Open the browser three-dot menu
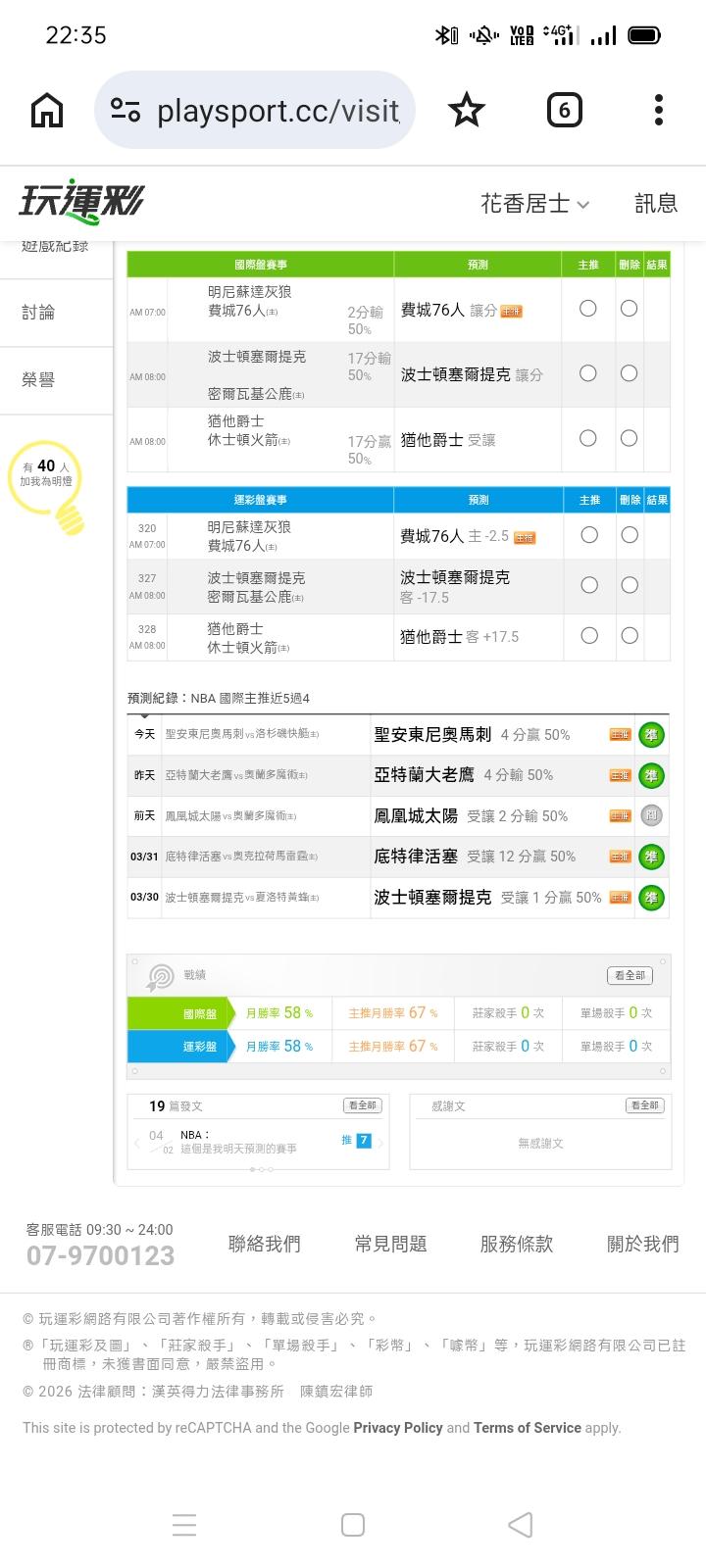 (x=658, y=111)
